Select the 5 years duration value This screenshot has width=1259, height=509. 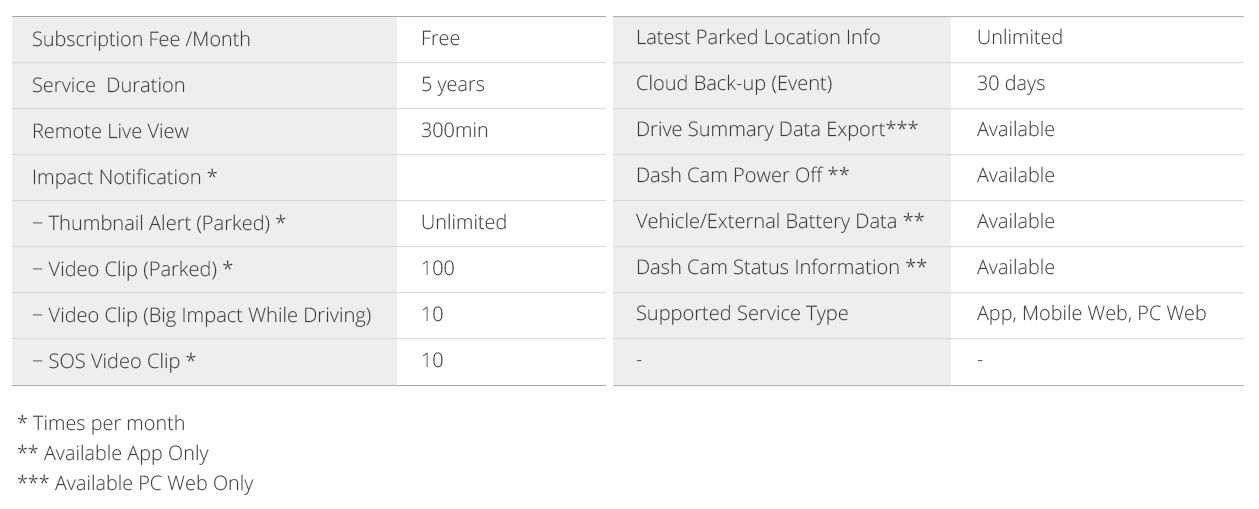pyautogui.click(x=453, y=85)
